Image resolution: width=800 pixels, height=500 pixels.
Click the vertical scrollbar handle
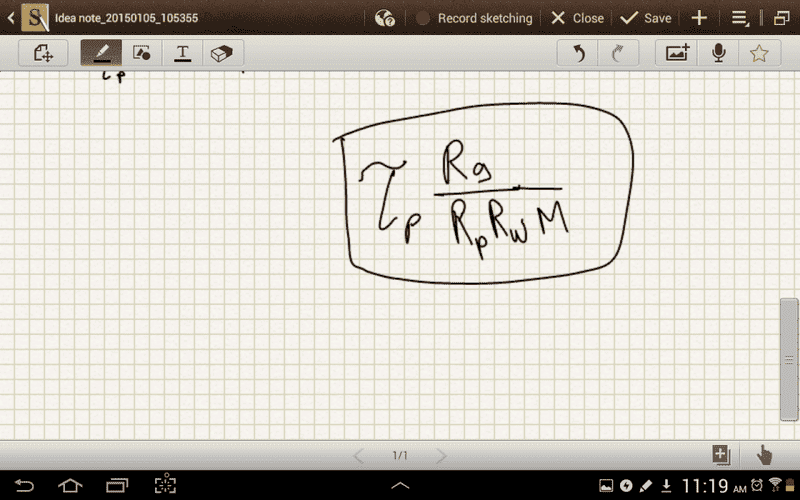click(789, 360)
